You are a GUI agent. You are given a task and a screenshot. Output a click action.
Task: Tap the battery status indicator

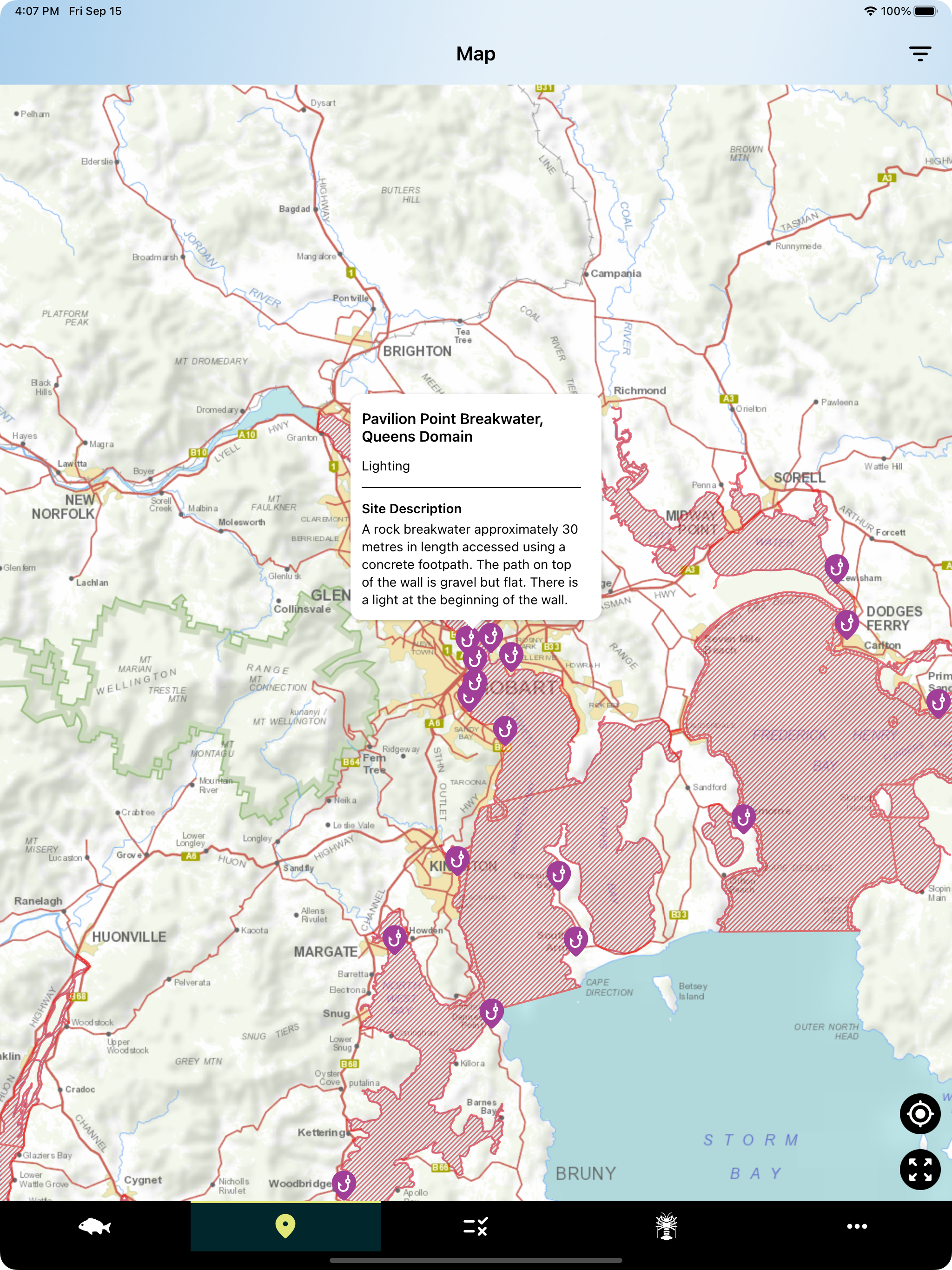[926, 12]
